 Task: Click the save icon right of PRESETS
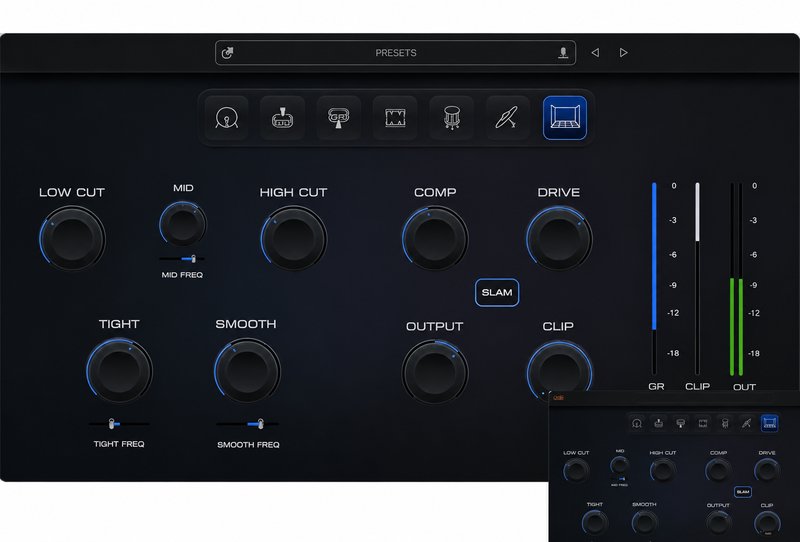point(563,53)
